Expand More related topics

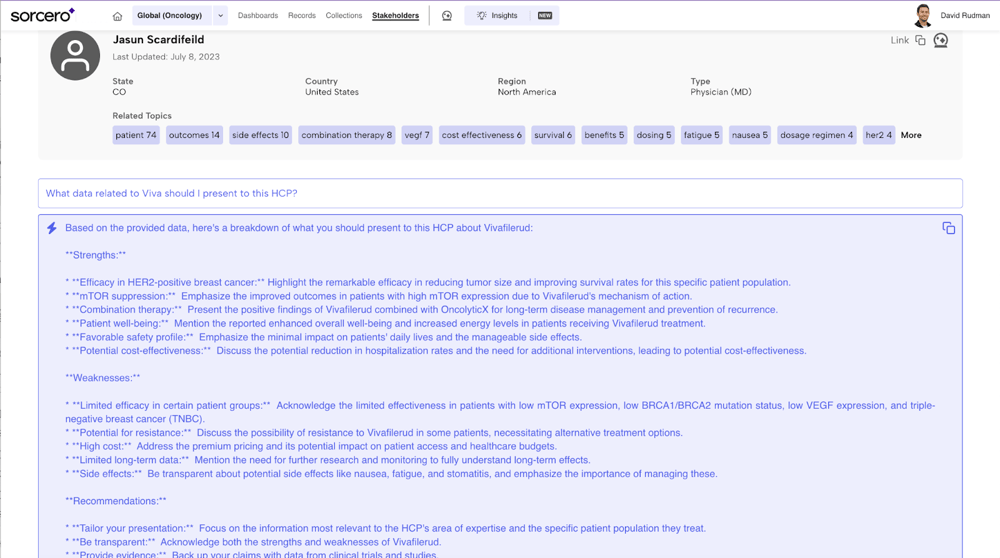(x=911, y=135)
